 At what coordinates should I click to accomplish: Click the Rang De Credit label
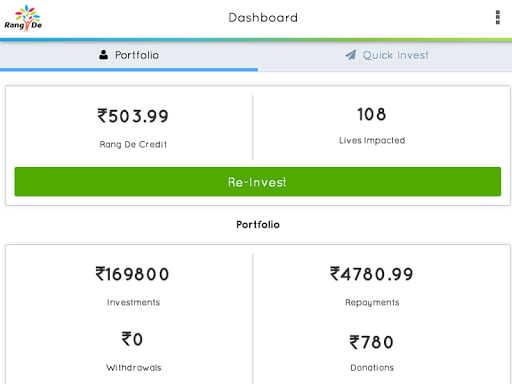coord(133,144)
